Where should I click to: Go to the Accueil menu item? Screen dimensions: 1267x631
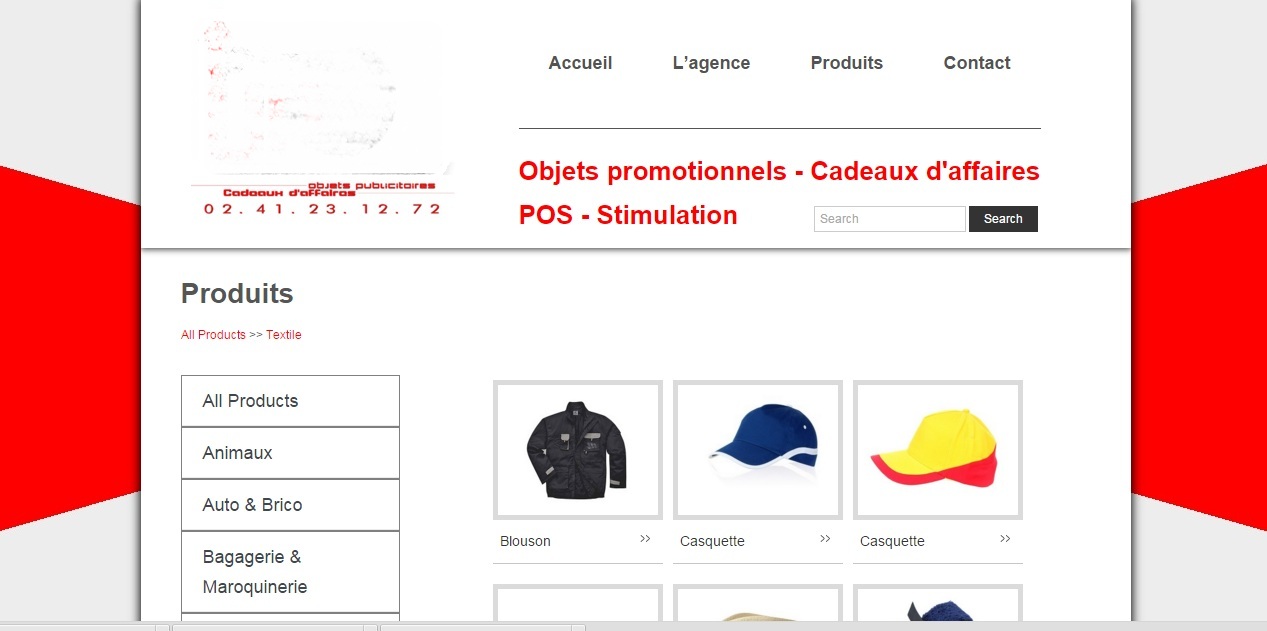tap(580, 63)
